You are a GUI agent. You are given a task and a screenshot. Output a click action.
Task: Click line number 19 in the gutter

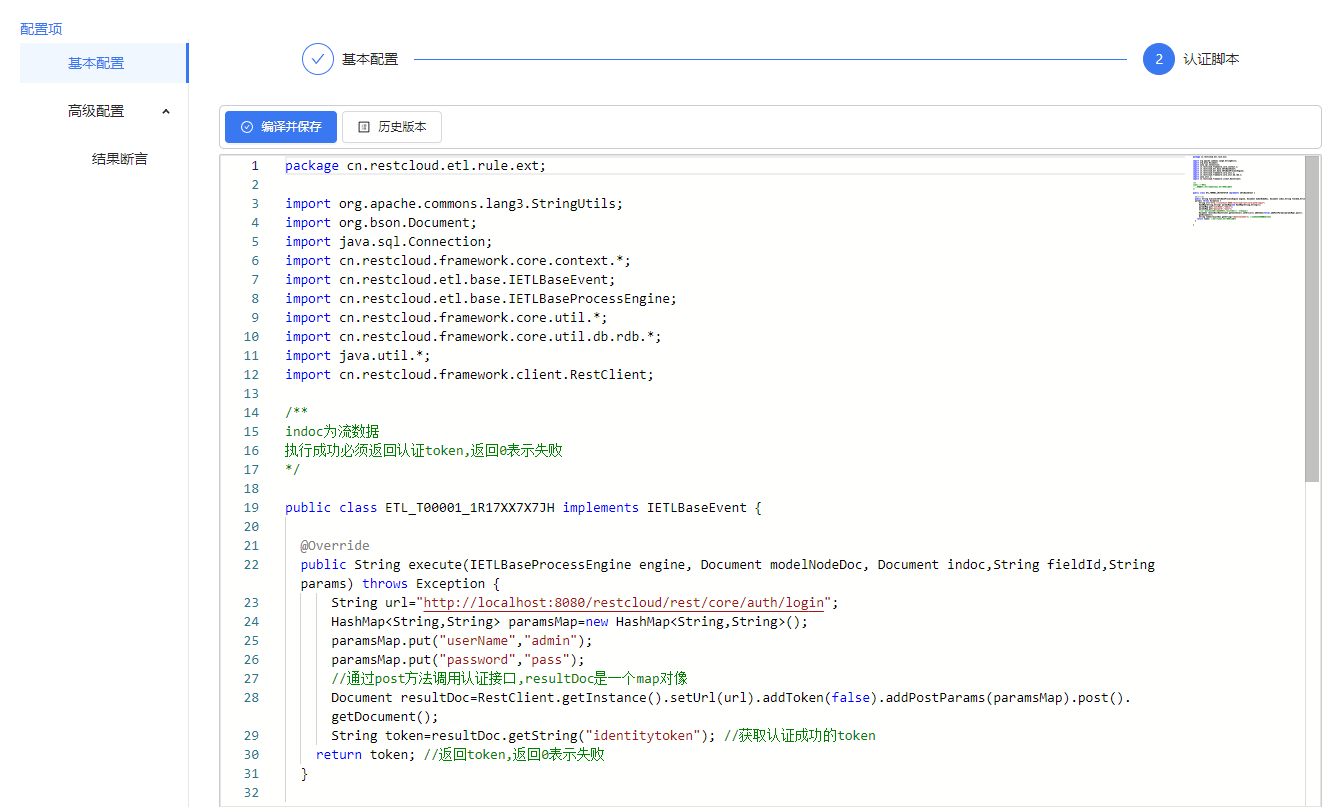pyautogui.click(x=251, y=507)
